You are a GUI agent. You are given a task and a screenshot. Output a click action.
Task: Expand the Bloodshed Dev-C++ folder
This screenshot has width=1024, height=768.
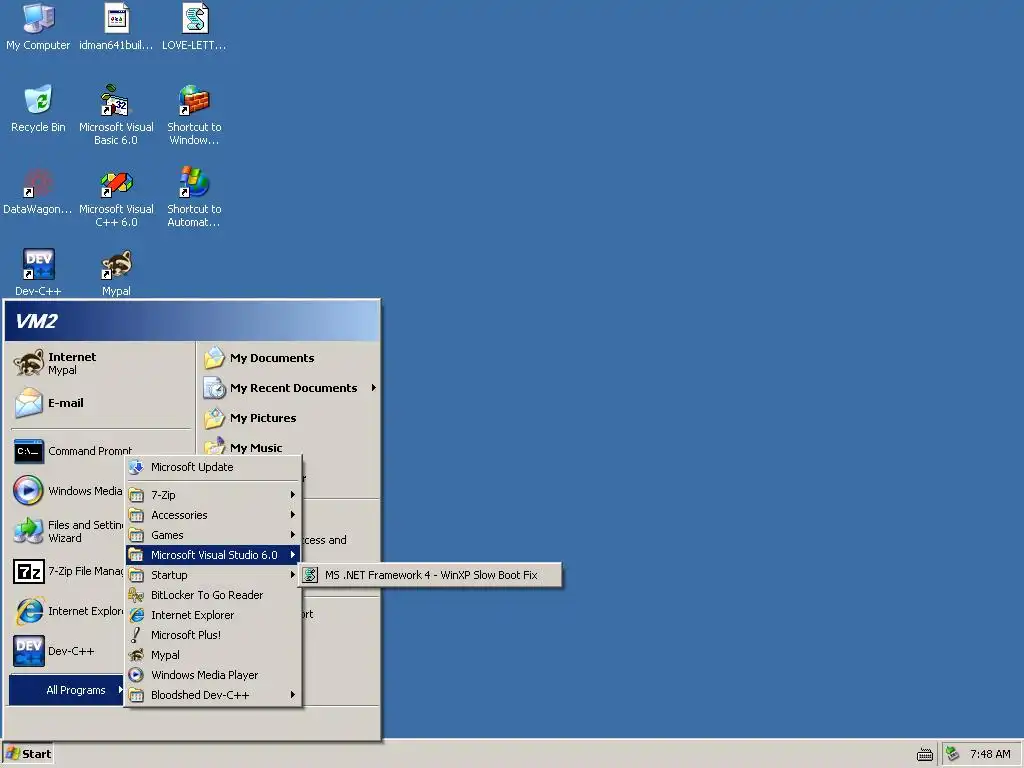click(213, 695)
